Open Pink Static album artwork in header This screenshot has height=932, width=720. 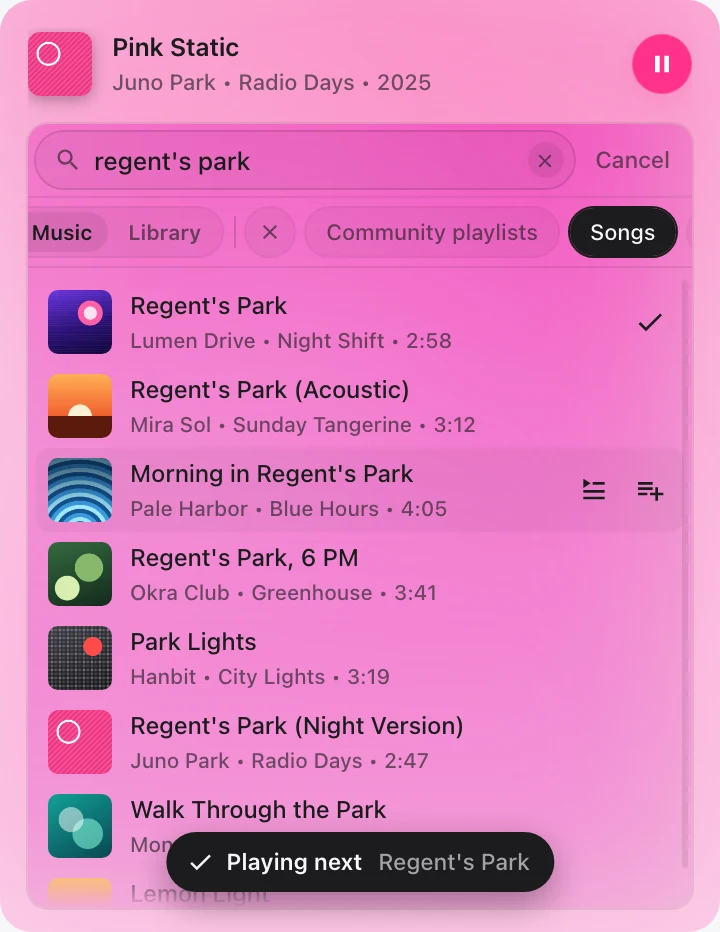pyautogui.click(x=60, y=64)
